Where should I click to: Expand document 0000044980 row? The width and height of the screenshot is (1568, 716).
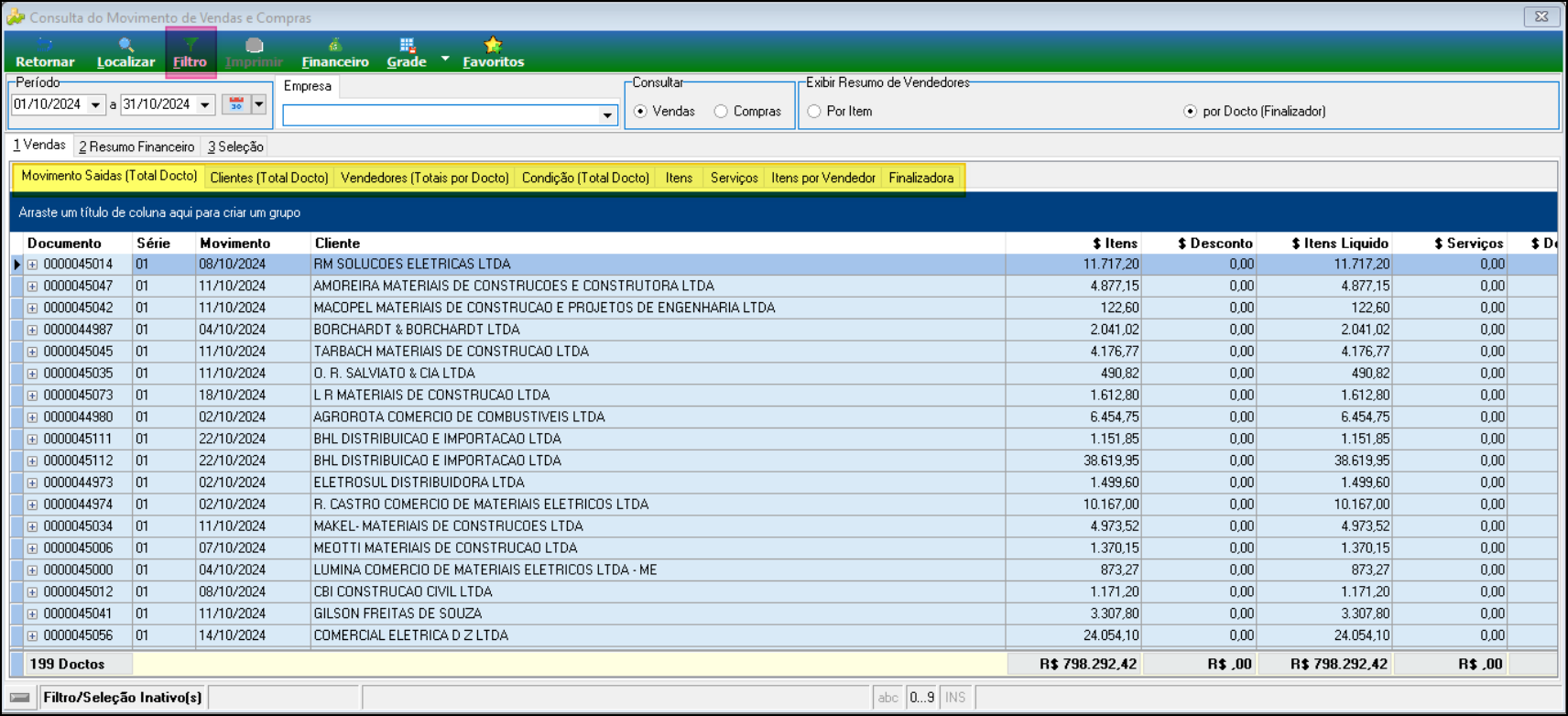point(32,418)
